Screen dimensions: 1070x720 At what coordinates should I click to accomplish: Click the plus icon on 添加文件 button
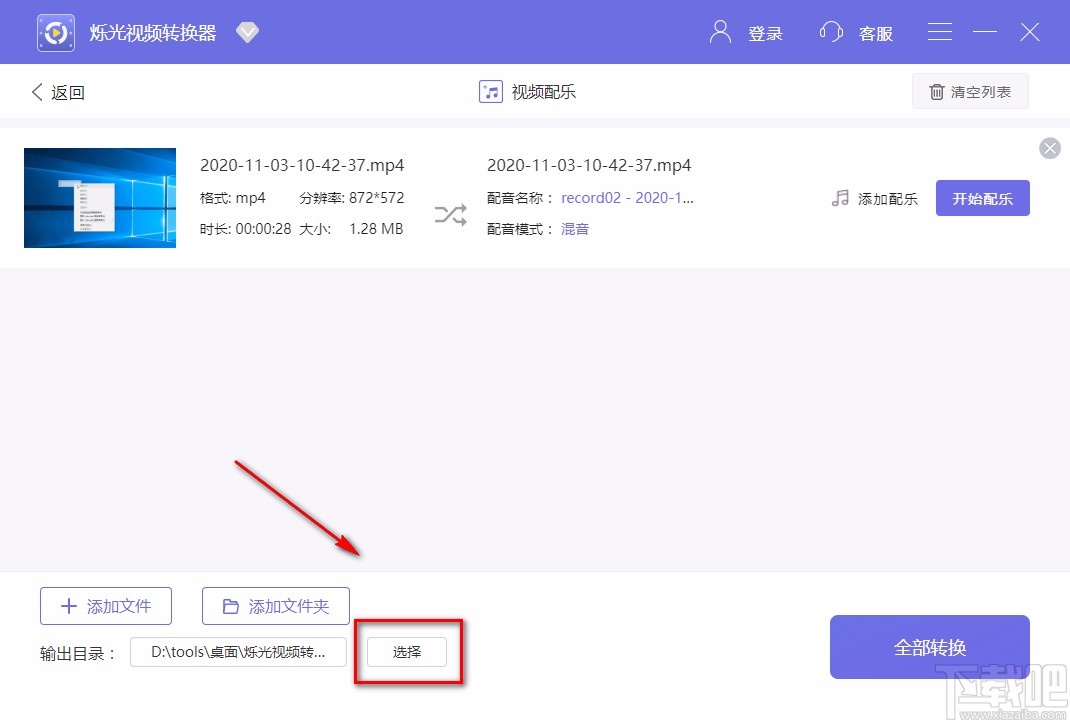click(68, 605)
